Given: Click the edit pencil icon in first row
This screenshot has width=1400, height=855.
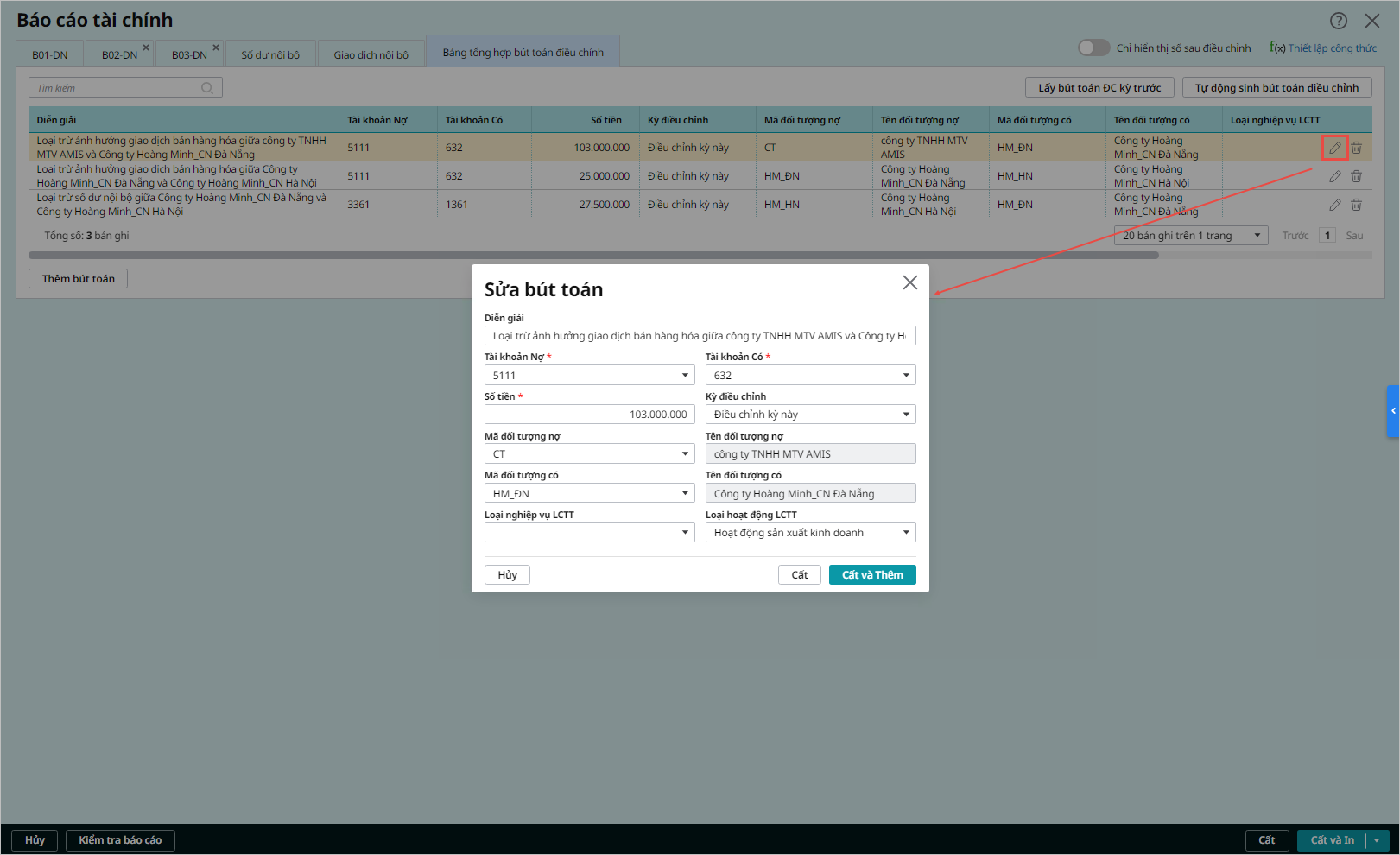Looking at the screenshot, I should coord(1334,148).
